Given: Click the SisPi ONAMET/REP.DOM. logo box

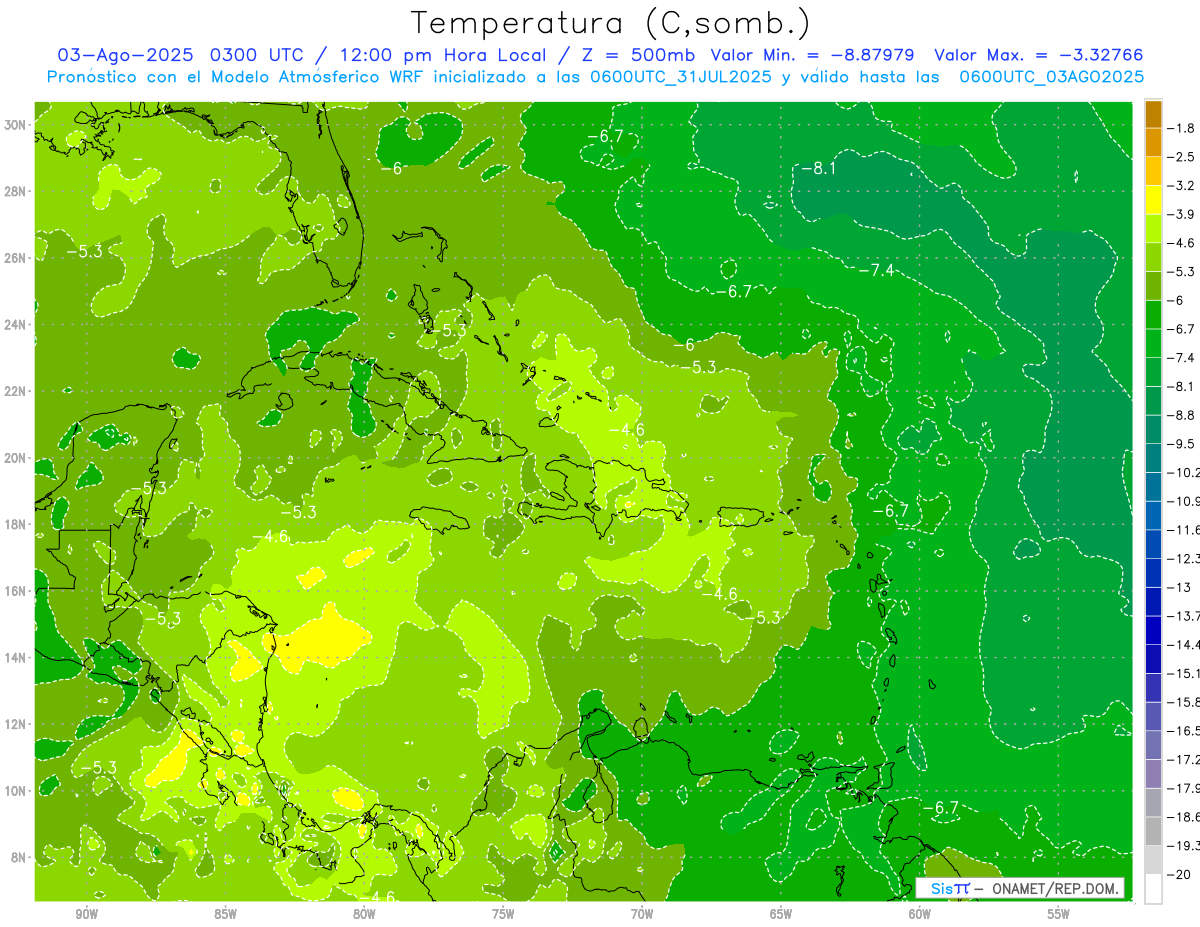Looking at the screenshot, I should click(1019, 888).
